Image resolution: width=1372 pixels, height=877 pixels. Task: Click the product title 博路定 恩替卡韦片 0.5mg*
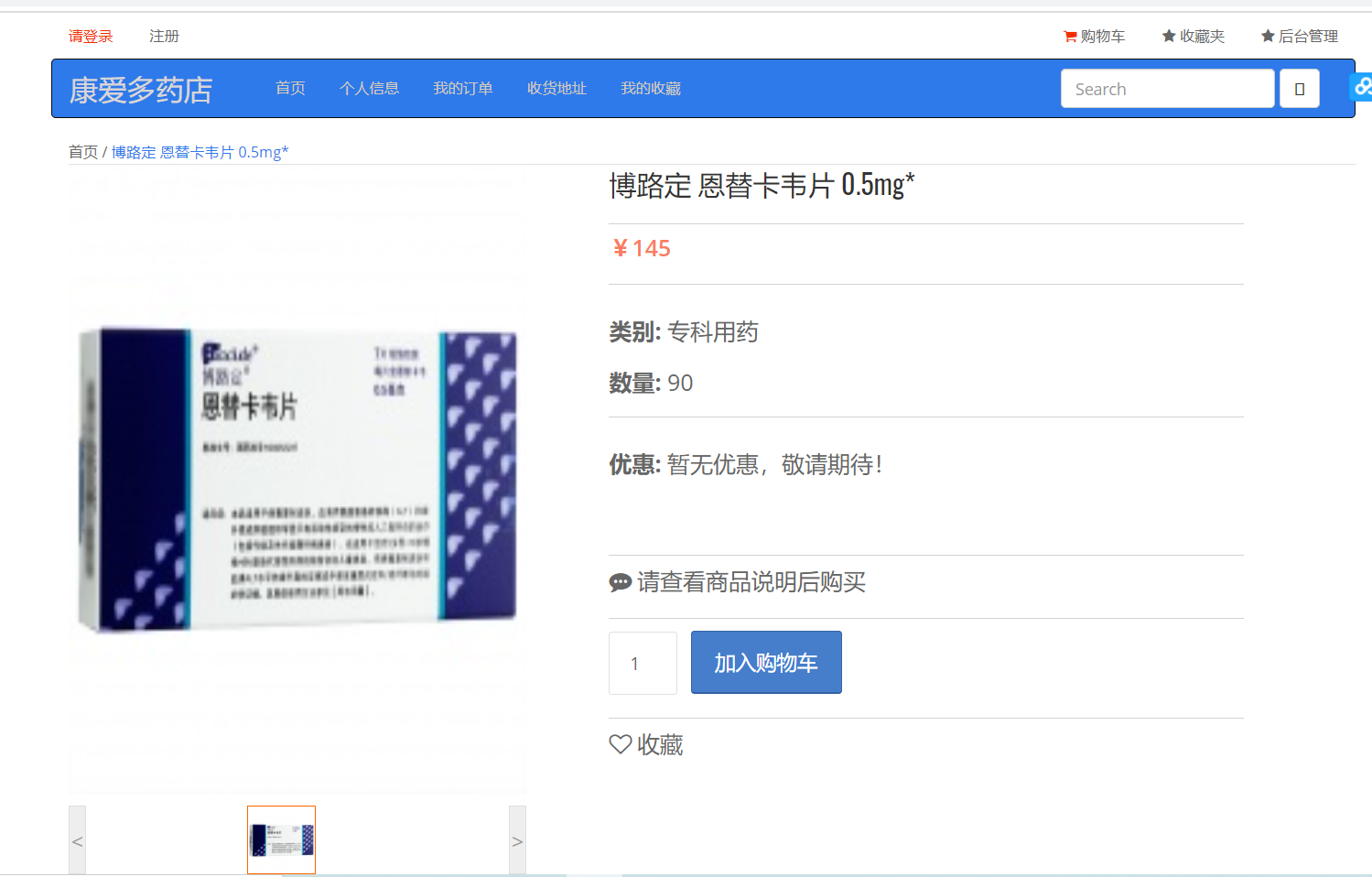click(x=762, y=186)
